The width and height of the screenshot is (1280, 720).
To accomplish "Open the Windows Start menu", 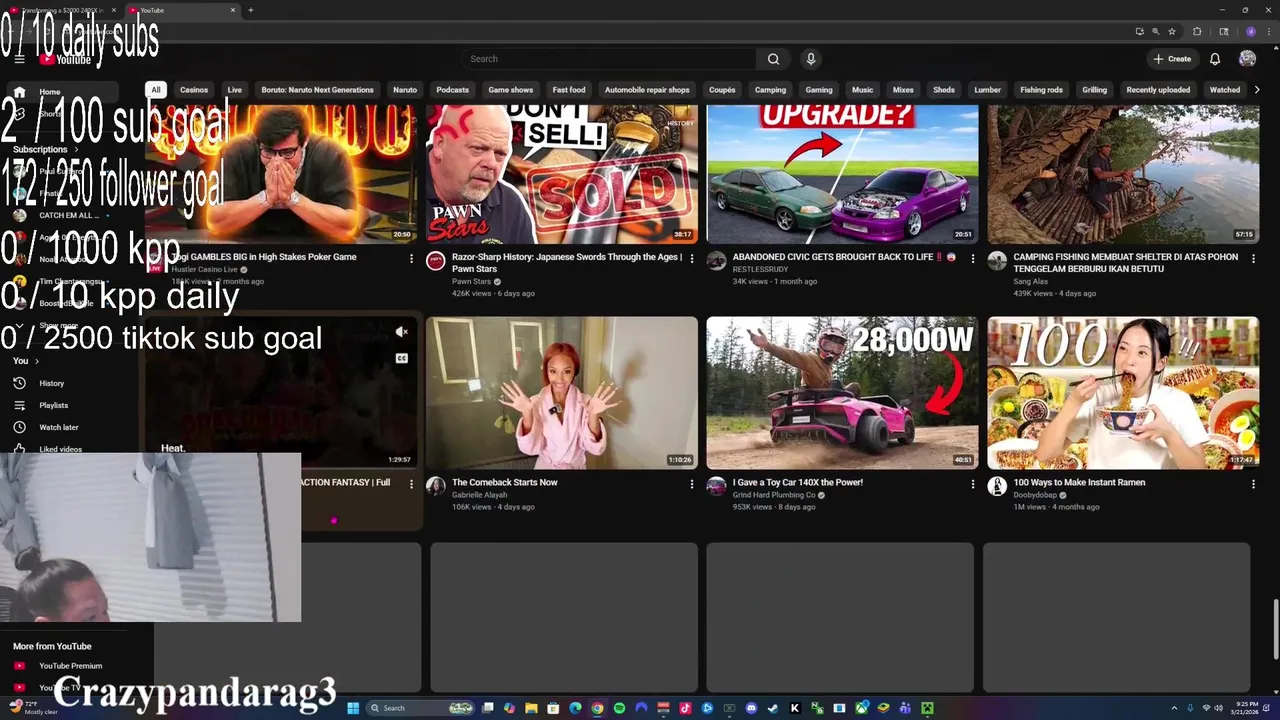I will coord(353,708).
